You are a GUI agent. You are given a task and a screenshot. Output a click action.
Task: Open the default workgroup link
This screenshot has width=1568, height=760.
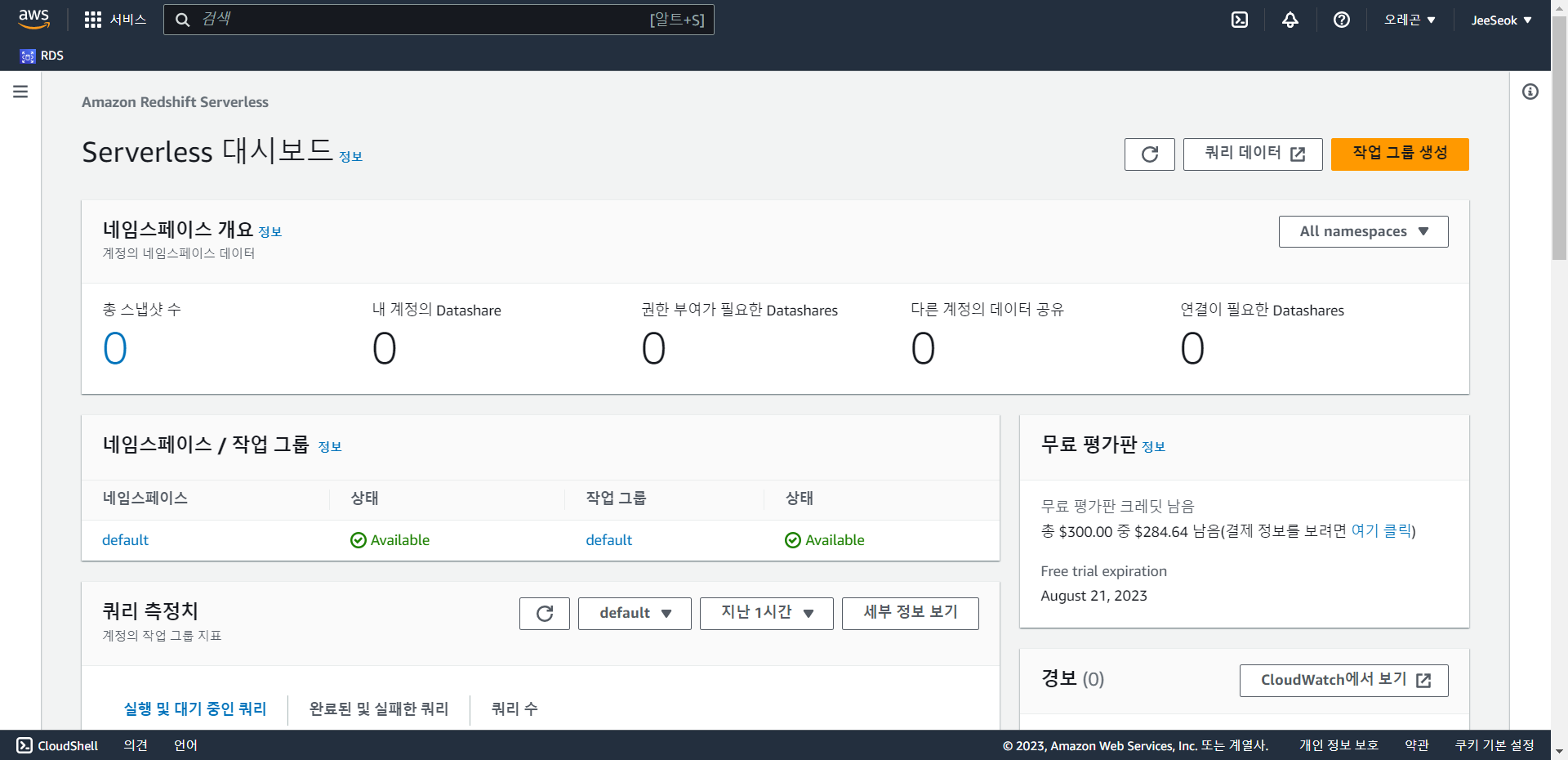click(x=608, y=540)
